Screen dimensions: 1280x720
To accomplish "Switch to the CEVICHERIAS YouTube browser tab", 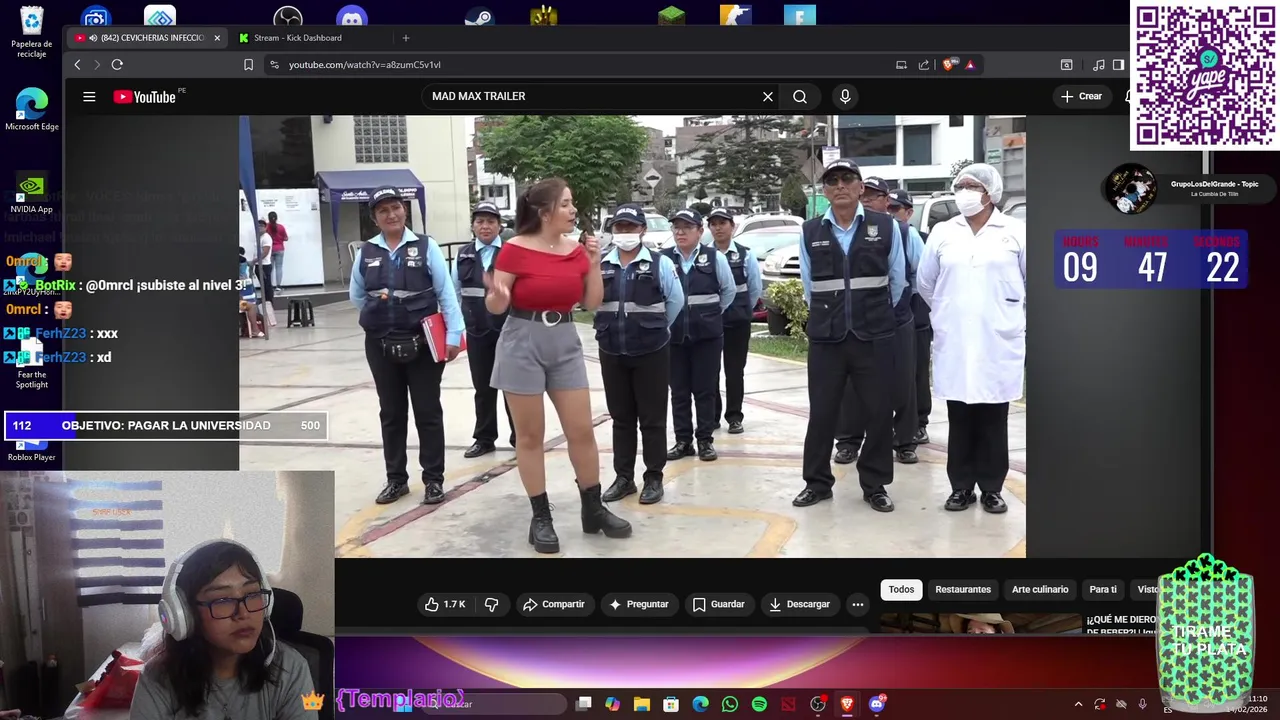I will click(147, 38).
